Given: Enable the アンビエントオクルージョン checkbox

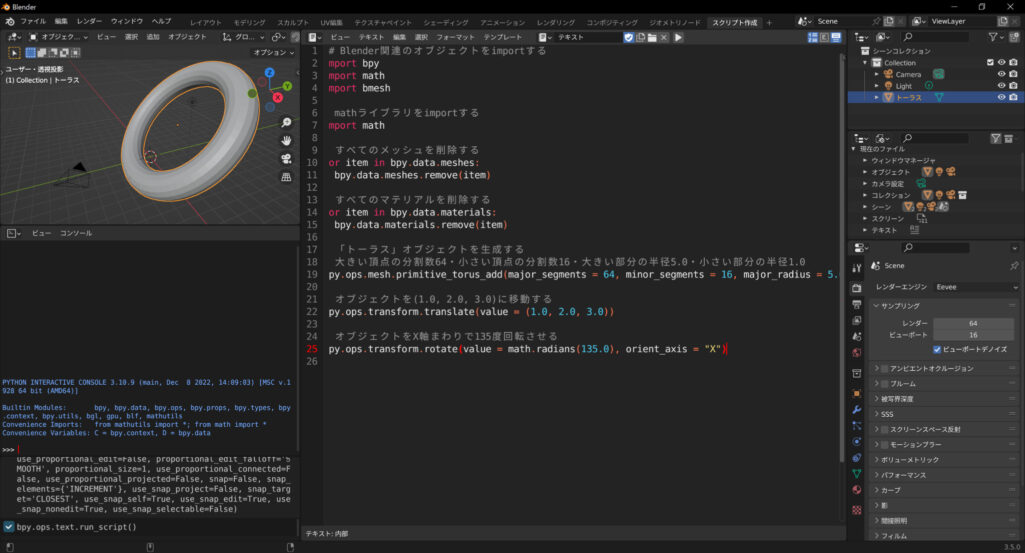Looking at the screenshot, I should [x=885, y=369].
